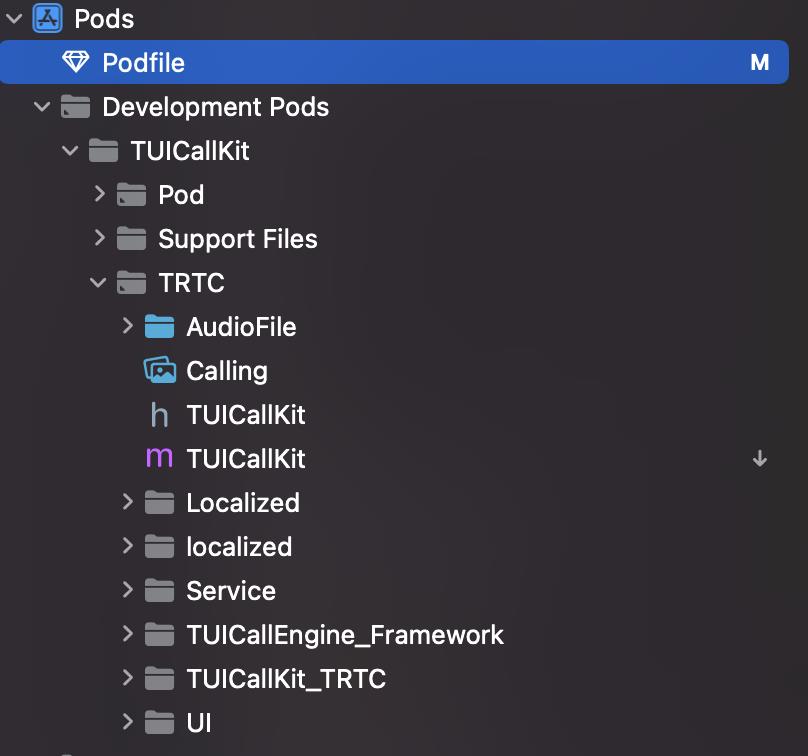Collapse the Development Pods group
Screen dimensions: 808x756
click(x=42, y=107)
